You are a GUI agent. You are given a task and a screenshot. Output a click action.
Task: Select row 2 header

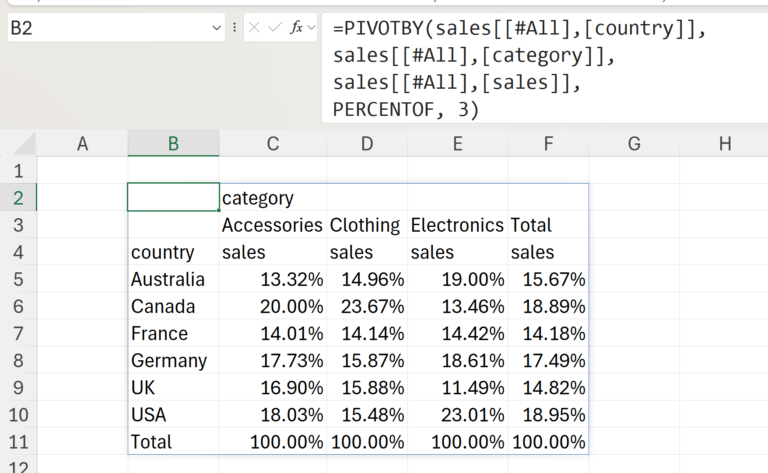coord(18,198)
